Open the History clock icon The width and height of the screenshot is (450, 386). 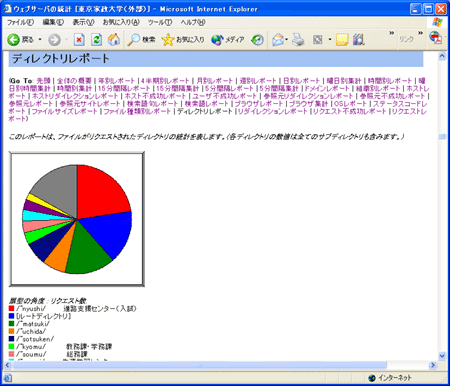[257, 40]
